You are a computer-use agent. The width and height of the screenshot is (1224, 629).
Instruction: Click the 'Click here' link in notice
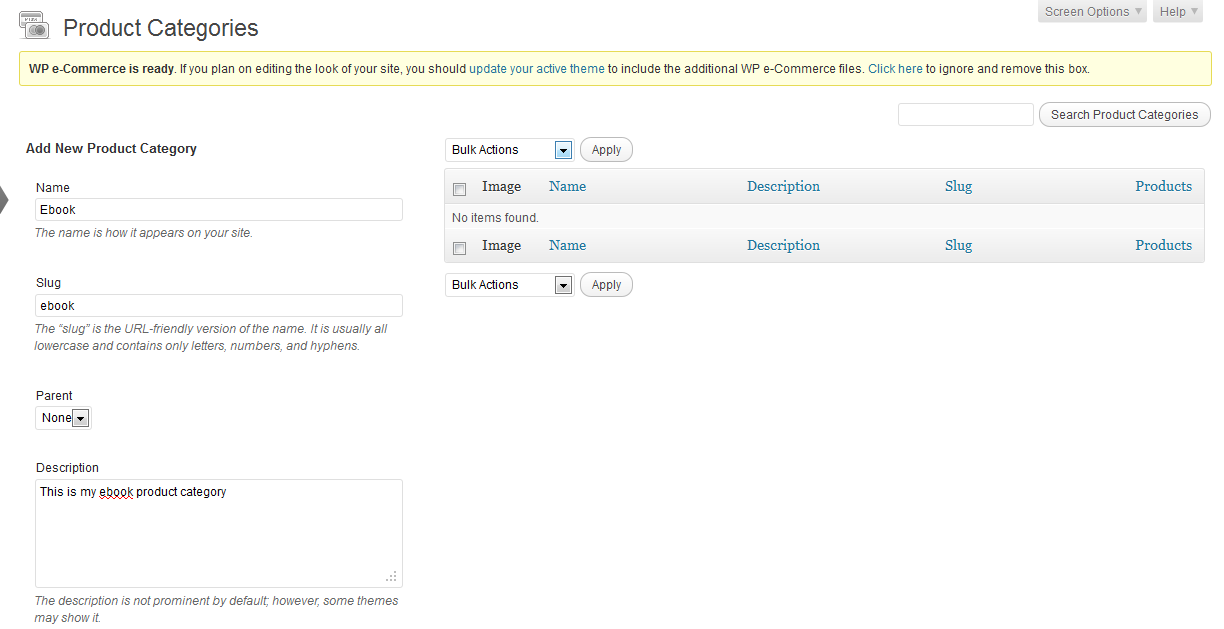click(895, 69)
